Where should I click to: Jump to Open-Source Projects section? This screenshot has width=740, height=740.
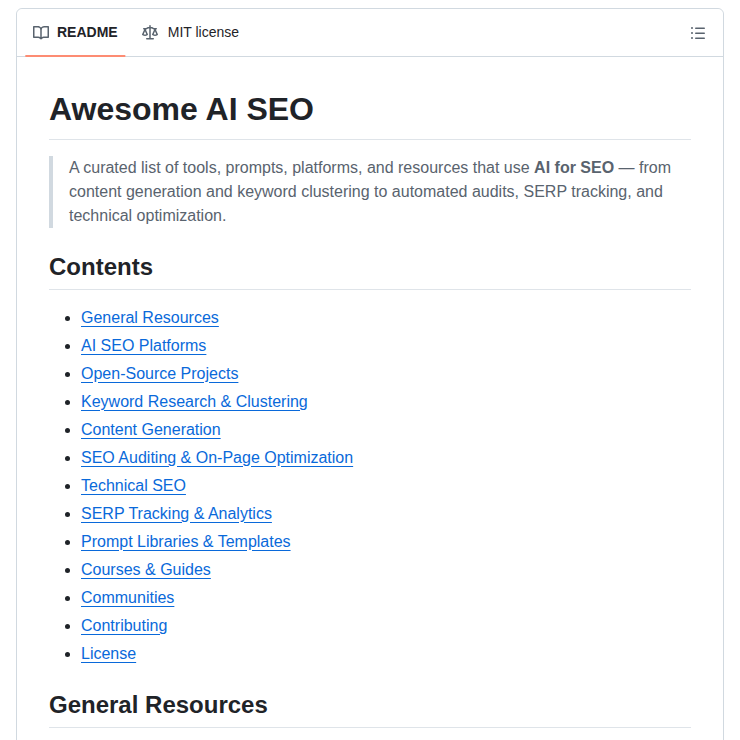[x=160, y=373]
